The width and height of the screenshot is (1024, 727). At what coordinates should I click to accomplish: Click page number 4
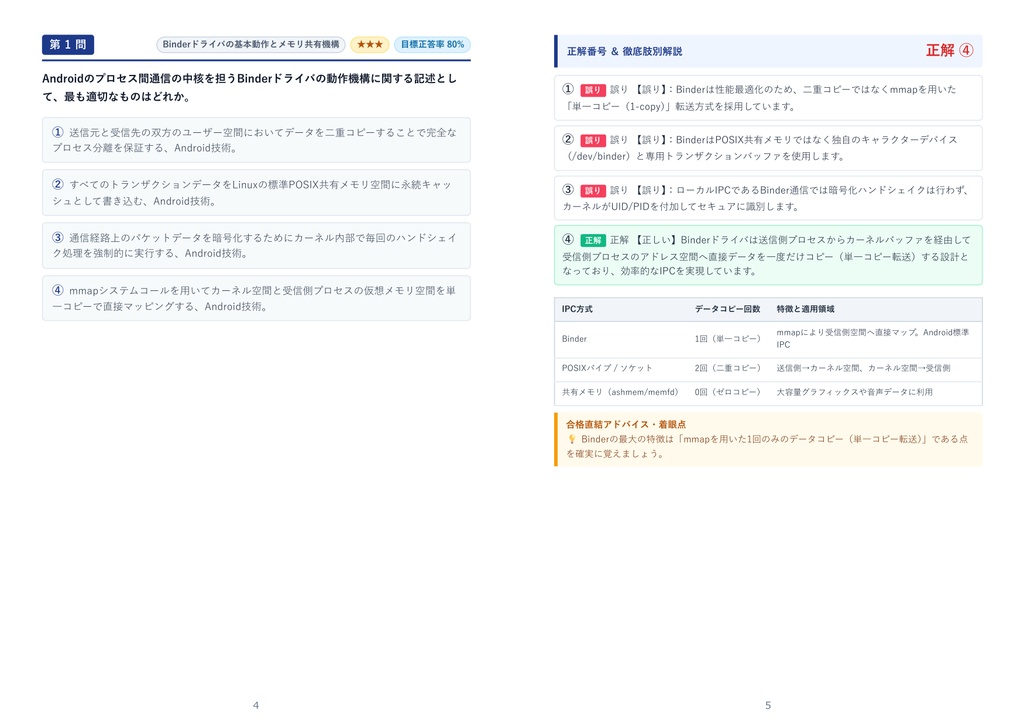pyautogui.click(x=256, y=705)
